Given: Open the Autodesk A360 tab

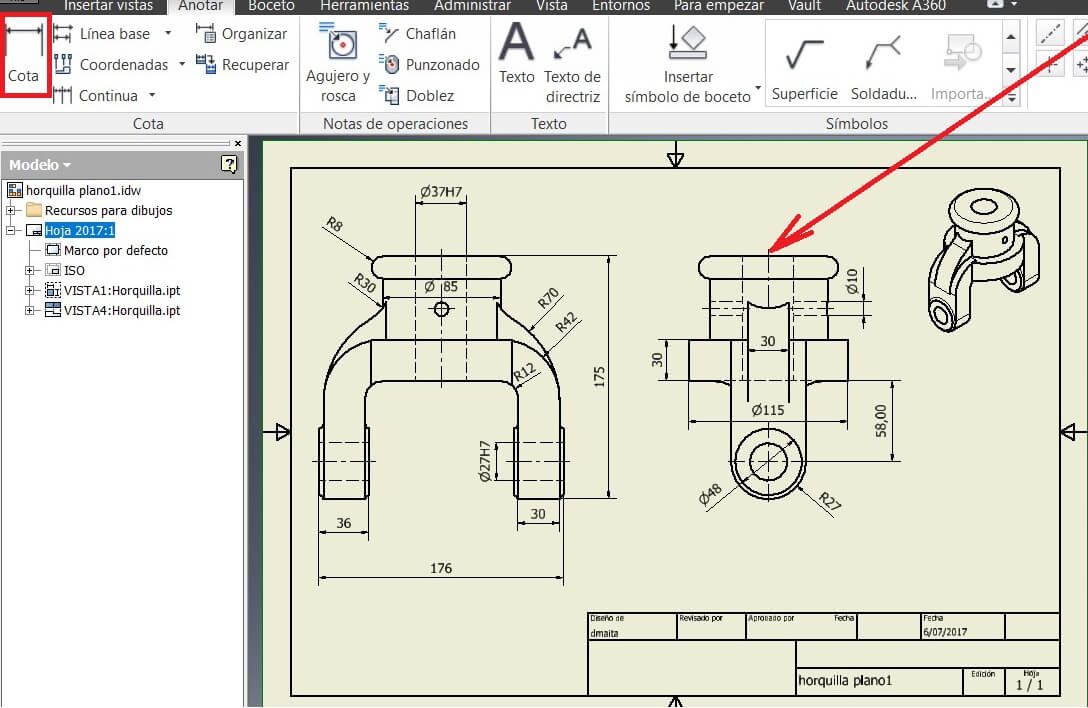Looking at the screenshot, I should 895,6.
